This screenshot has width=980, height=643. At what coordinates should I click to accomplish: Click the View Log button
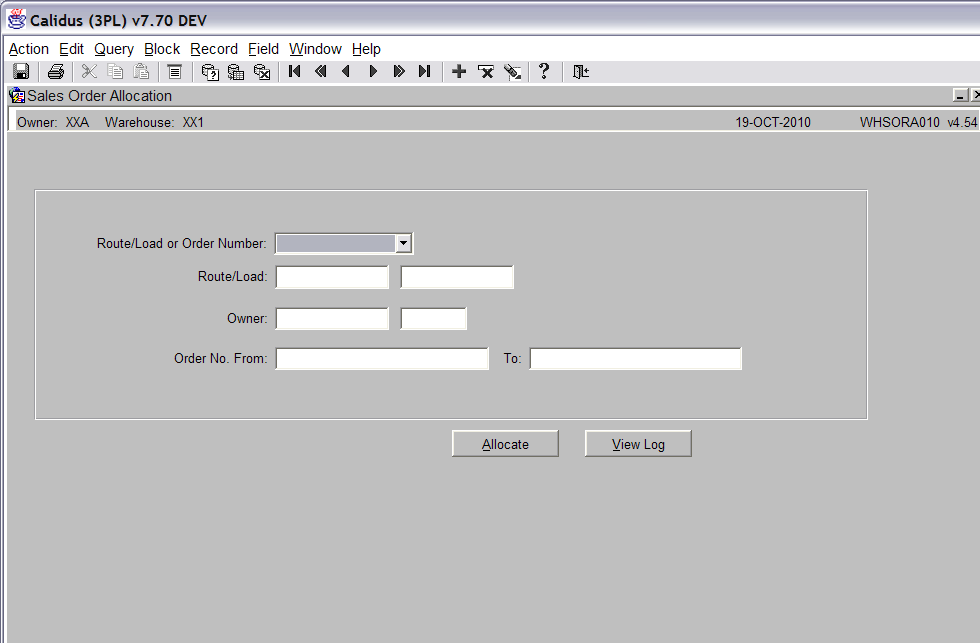tap(638, 444)
